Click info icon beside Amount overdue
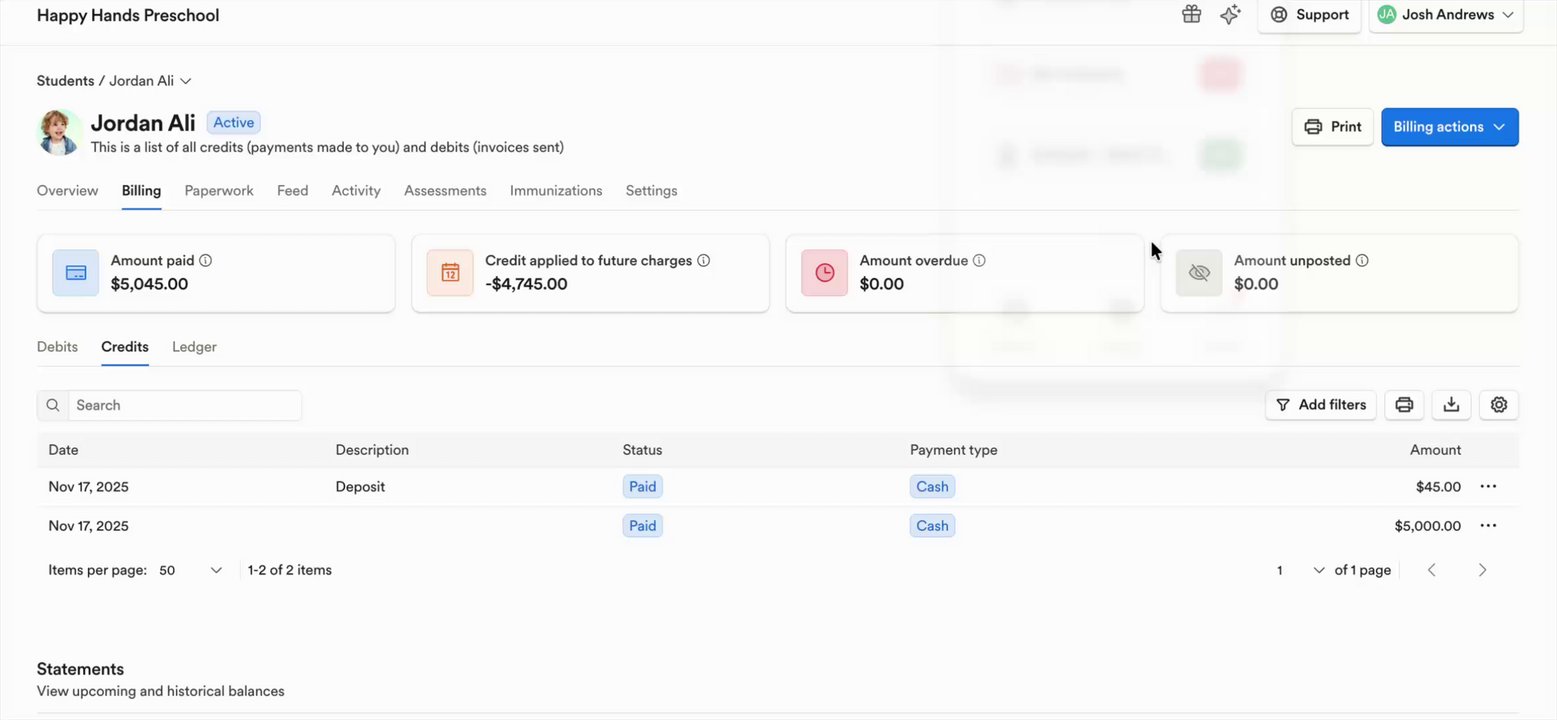This screenshot has height=720, width=1557. 979,261
